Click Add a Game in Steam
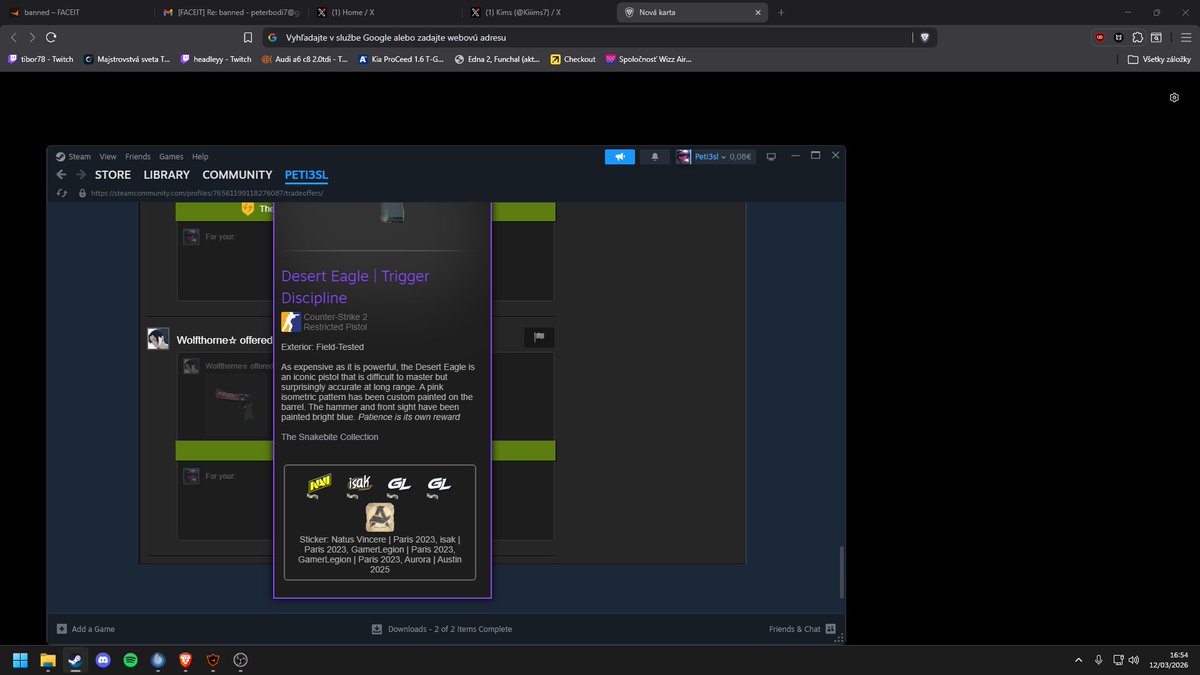 [86, 629]
